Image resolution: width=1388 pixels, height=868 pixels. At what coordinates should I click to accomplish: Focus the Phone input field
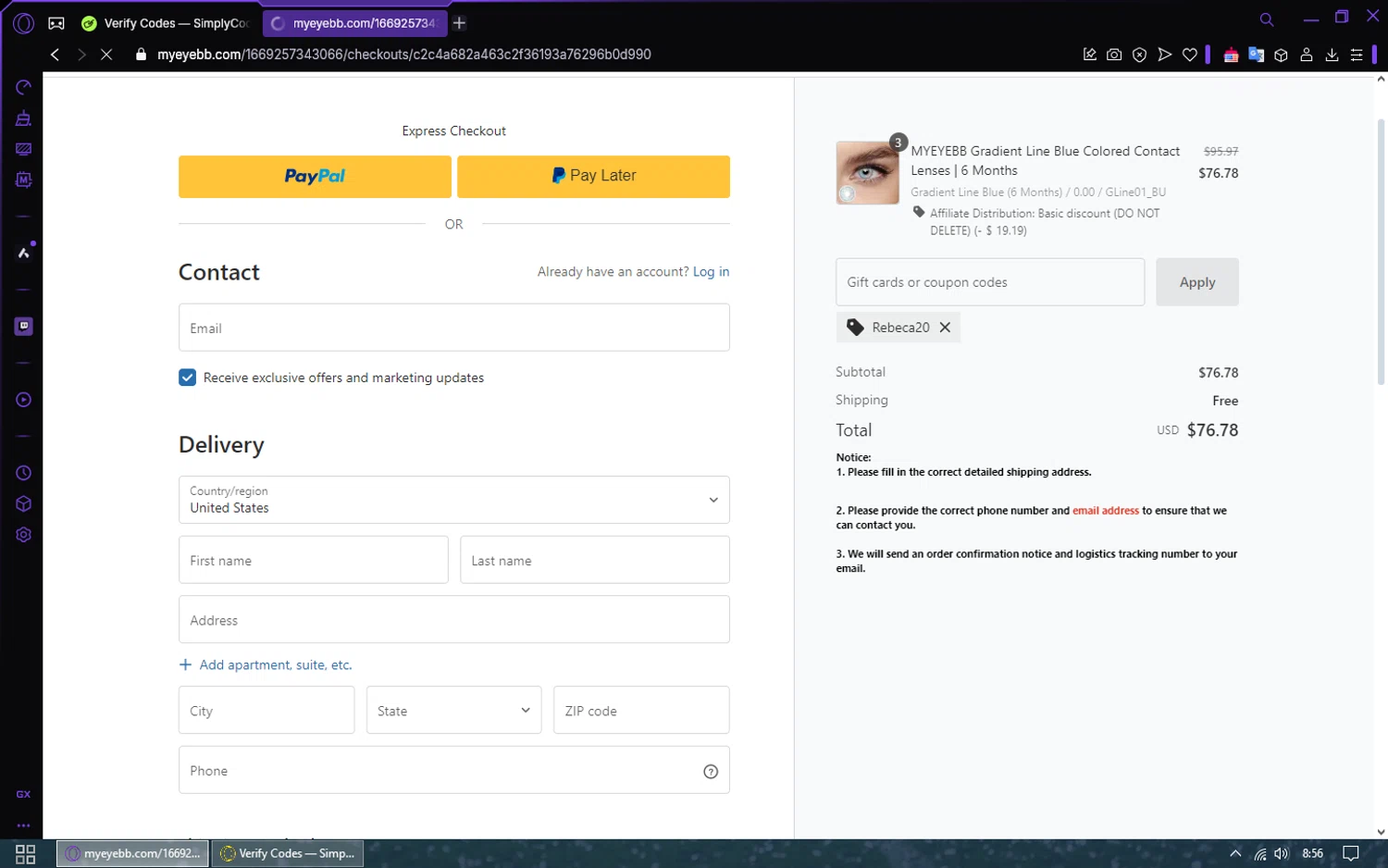click(x=453, y=770)
